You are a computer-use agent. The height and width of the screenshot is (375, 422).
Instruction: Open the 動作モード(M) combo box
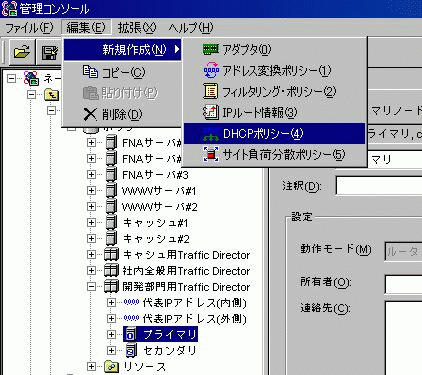tap(403, 251)
